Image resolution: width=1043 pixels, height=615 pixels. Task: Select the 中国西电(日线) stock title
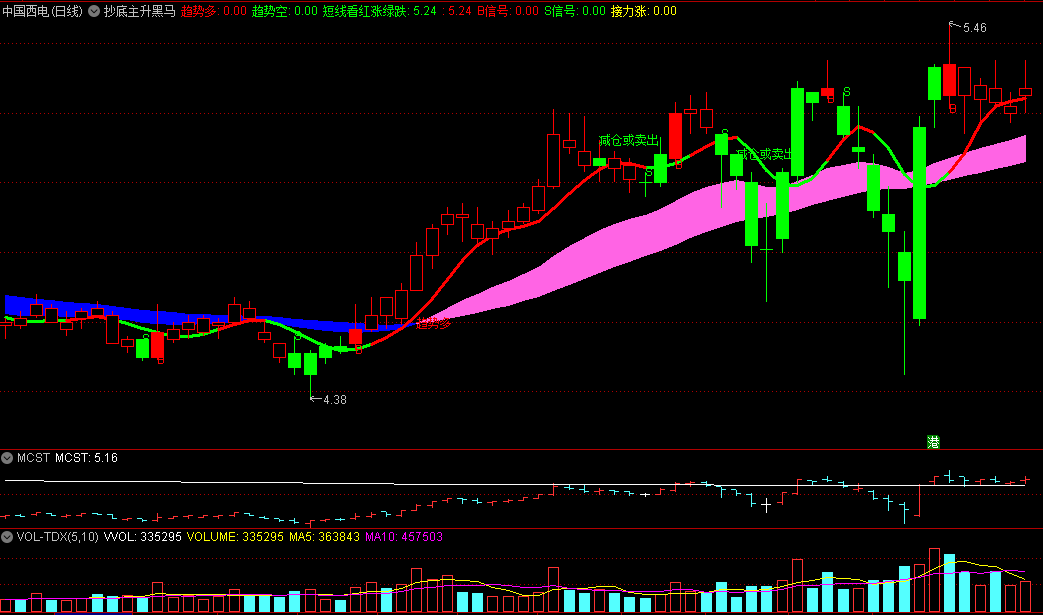pyautogui.click(x=43, y=11)
